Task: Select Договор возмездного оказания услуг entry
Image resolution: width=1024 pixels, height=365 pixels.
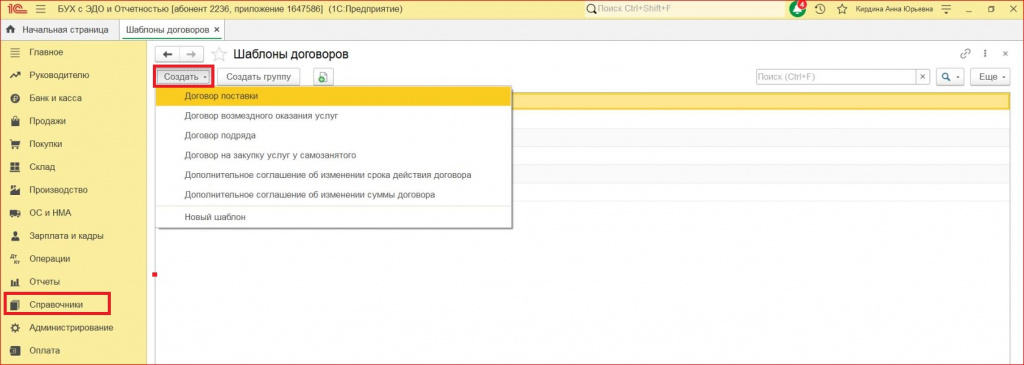Action: click(333, 116)
